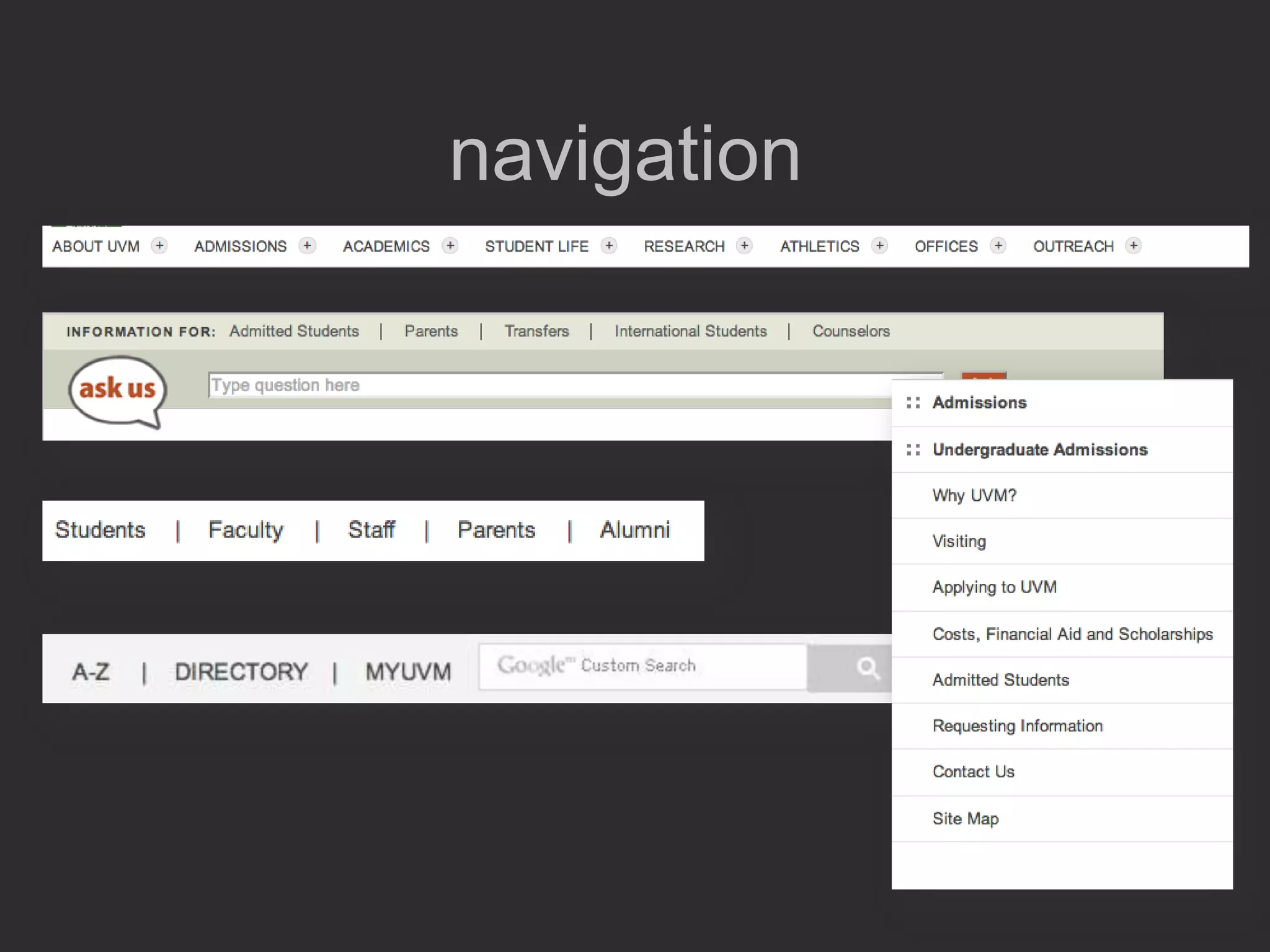The image size is (1270, 952).
Task: Expand the Outreach plus icon
Action: pos(1134,246)
